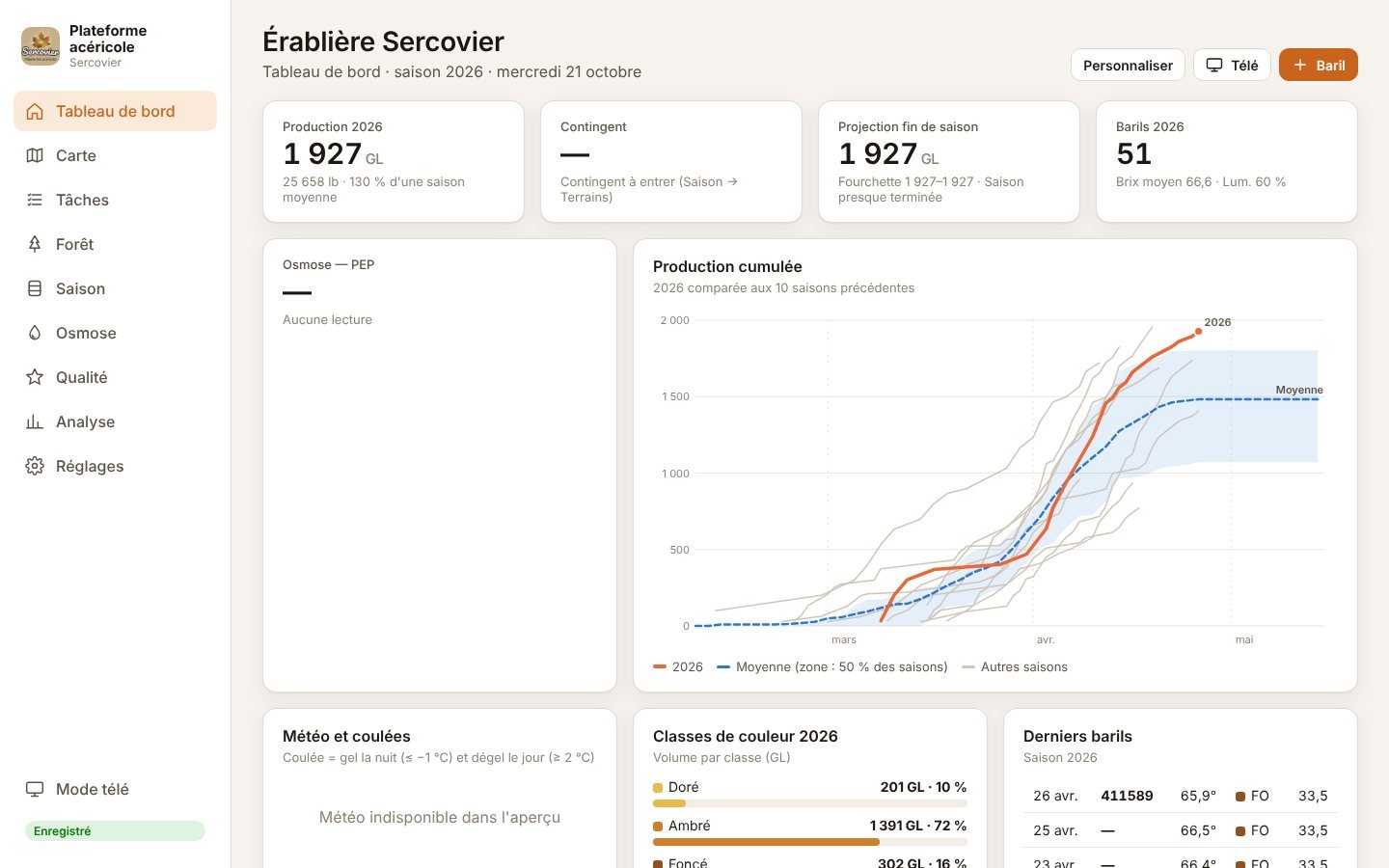Click the Sercovier maple leaf logo

tap(41, 46)
